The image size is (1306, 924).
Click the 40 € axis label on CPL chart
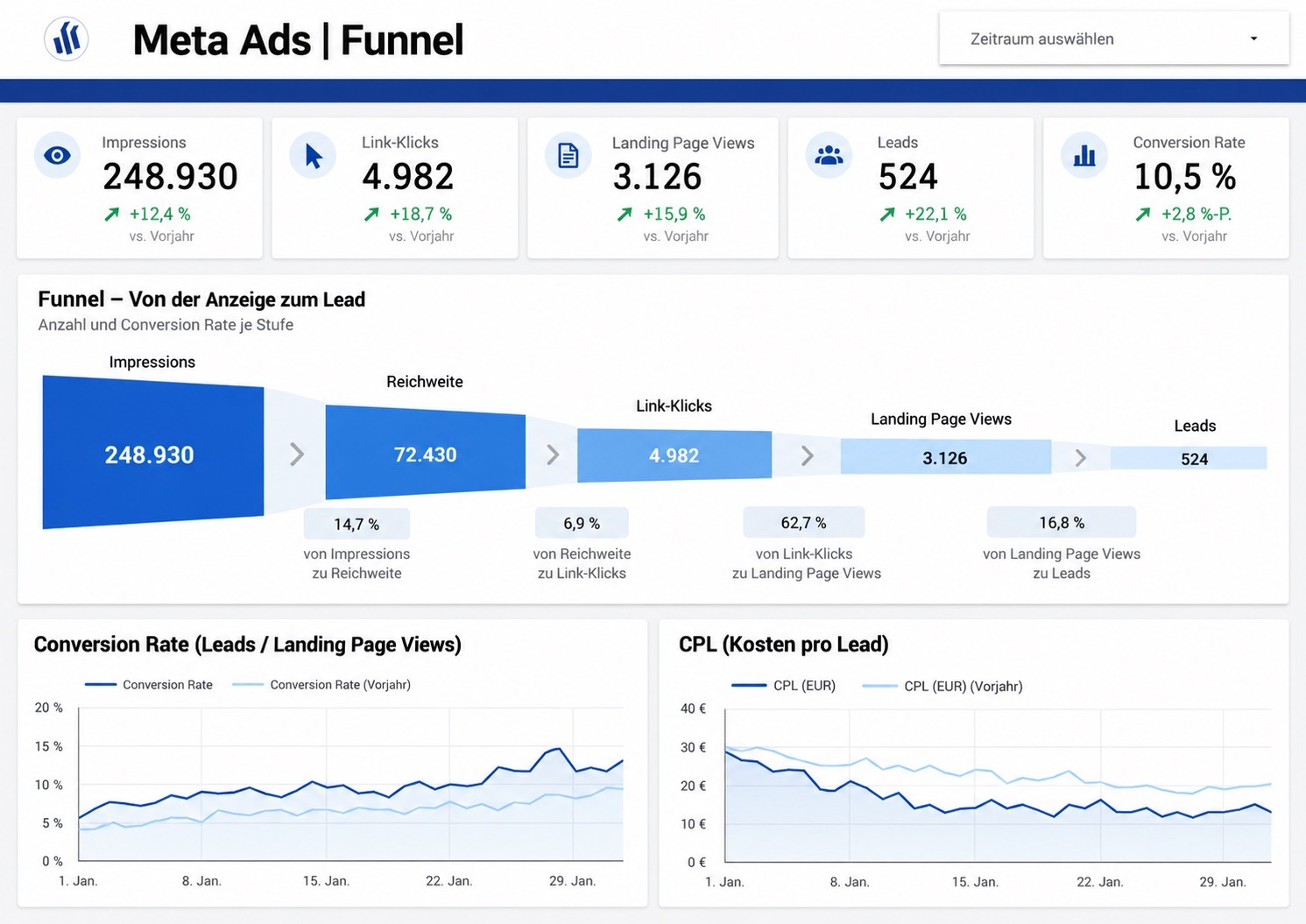tap(694, 709)
